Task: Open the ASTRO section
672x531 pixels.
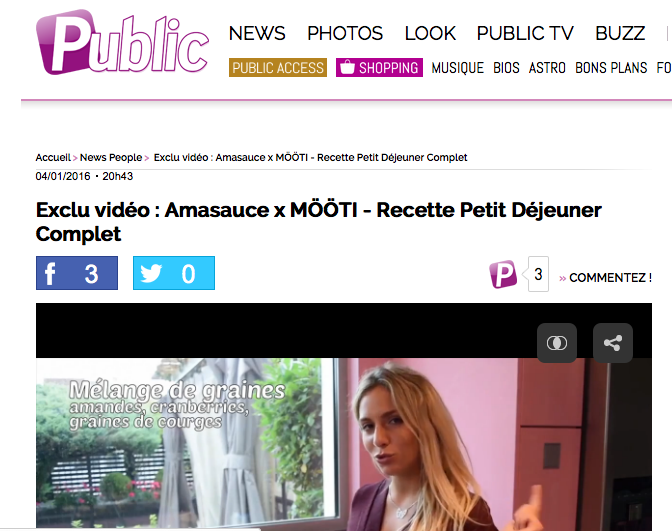Action: pyautogui.click(x=547, y=68)
